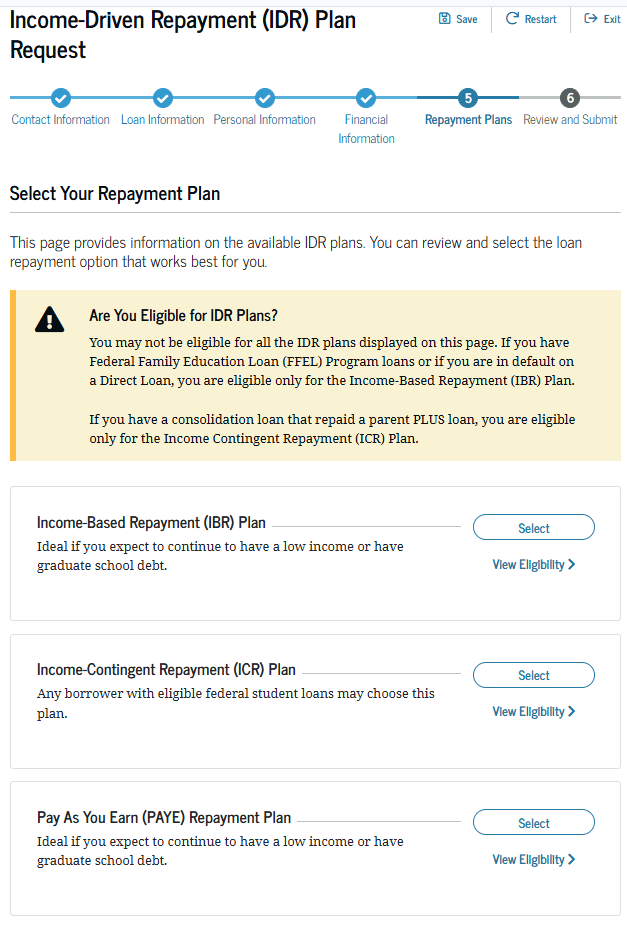Open the Contact Information step
This screenshot has width=627, height=927.
coord(60,119)
